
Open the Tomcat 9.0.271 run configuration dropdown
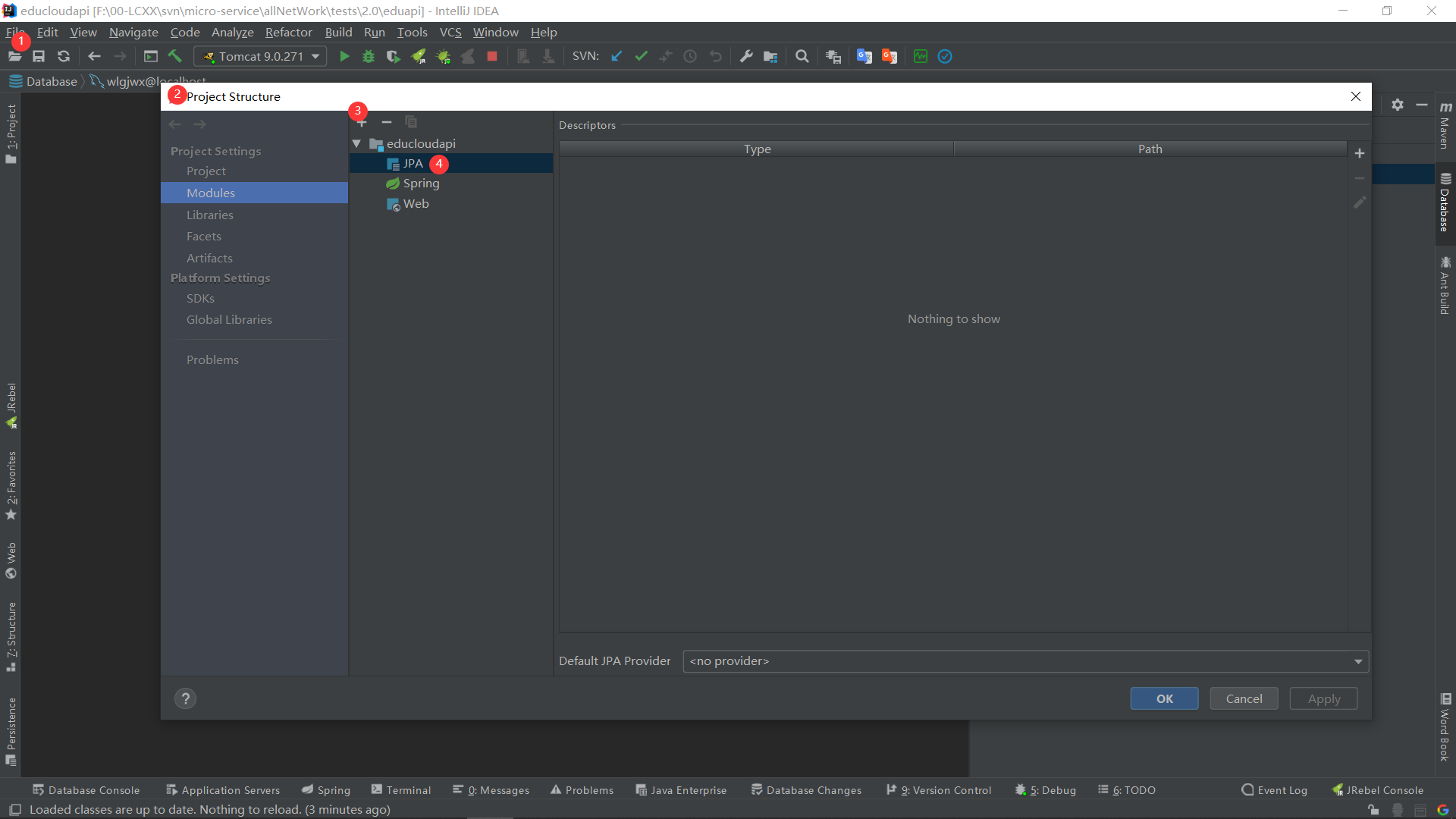pos(260,56)
